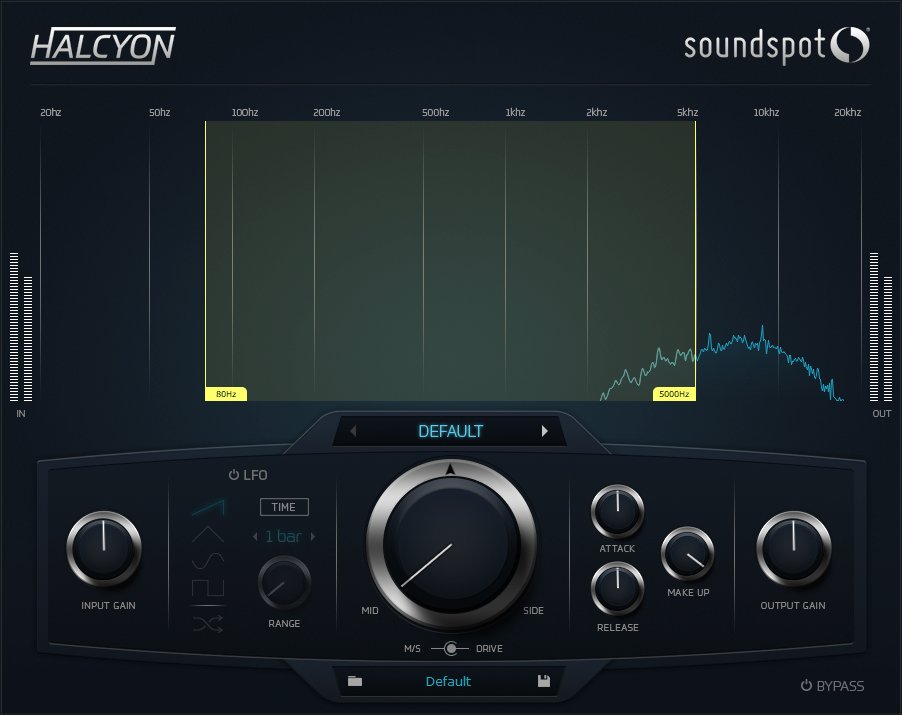Open preset folder icon in bottom bar
The height and width of the screenshot is (715, 902).
point(354,682)
